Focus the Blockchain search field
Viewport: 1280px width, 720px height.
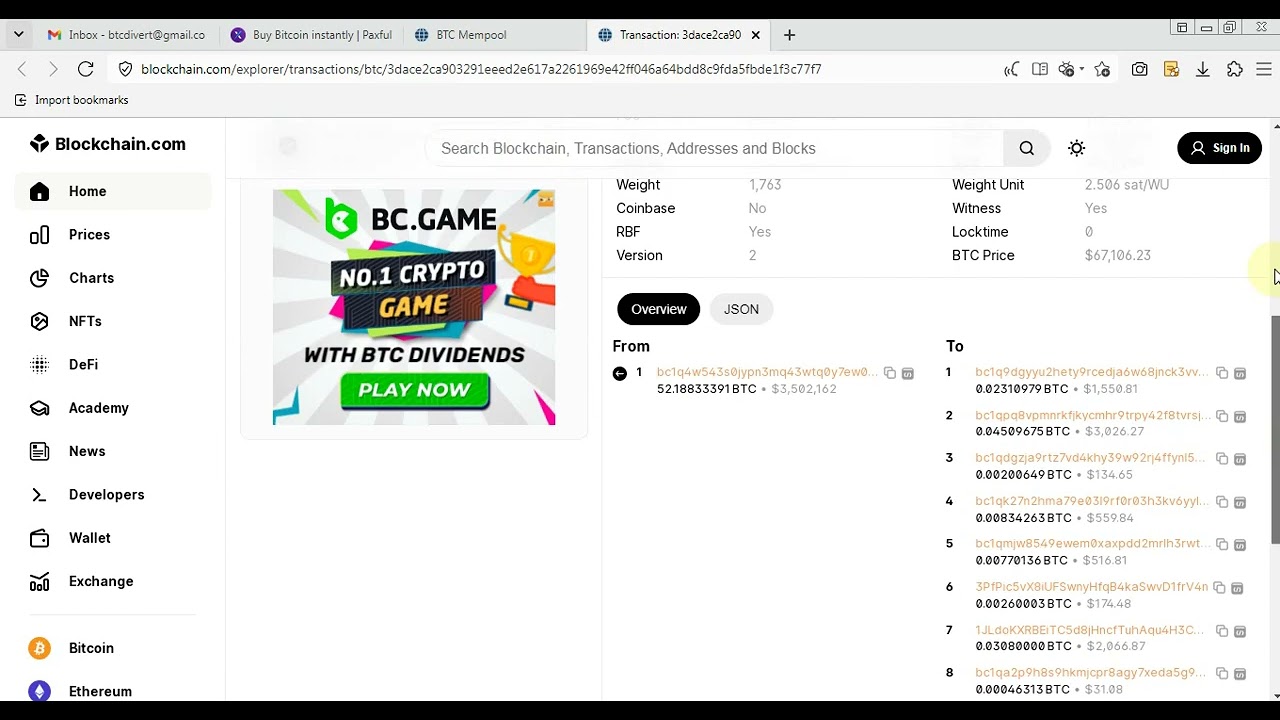point(715,148)
